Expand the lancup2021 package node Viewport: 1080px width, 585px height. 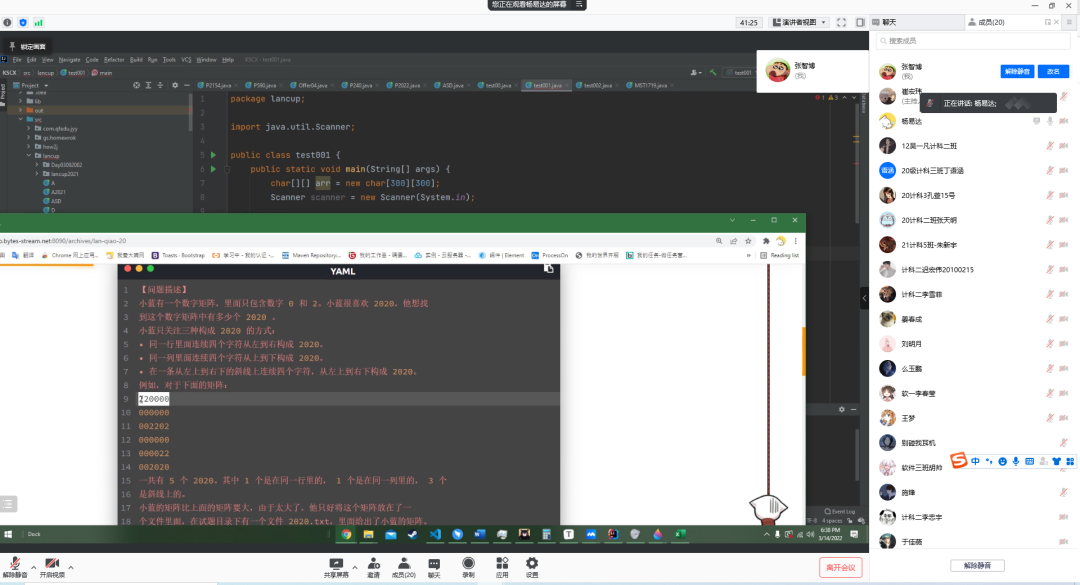tap(37, 174)
